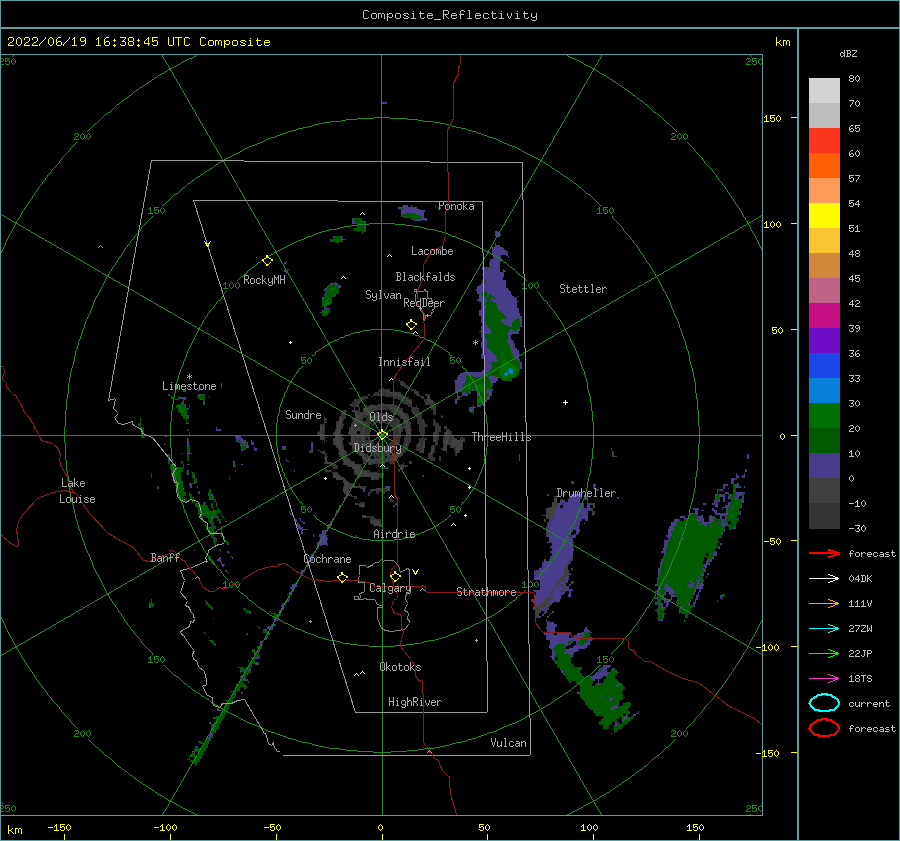Click the orange 57-60 dBZ swatch
900x841 pixels.
coord(824,166)
